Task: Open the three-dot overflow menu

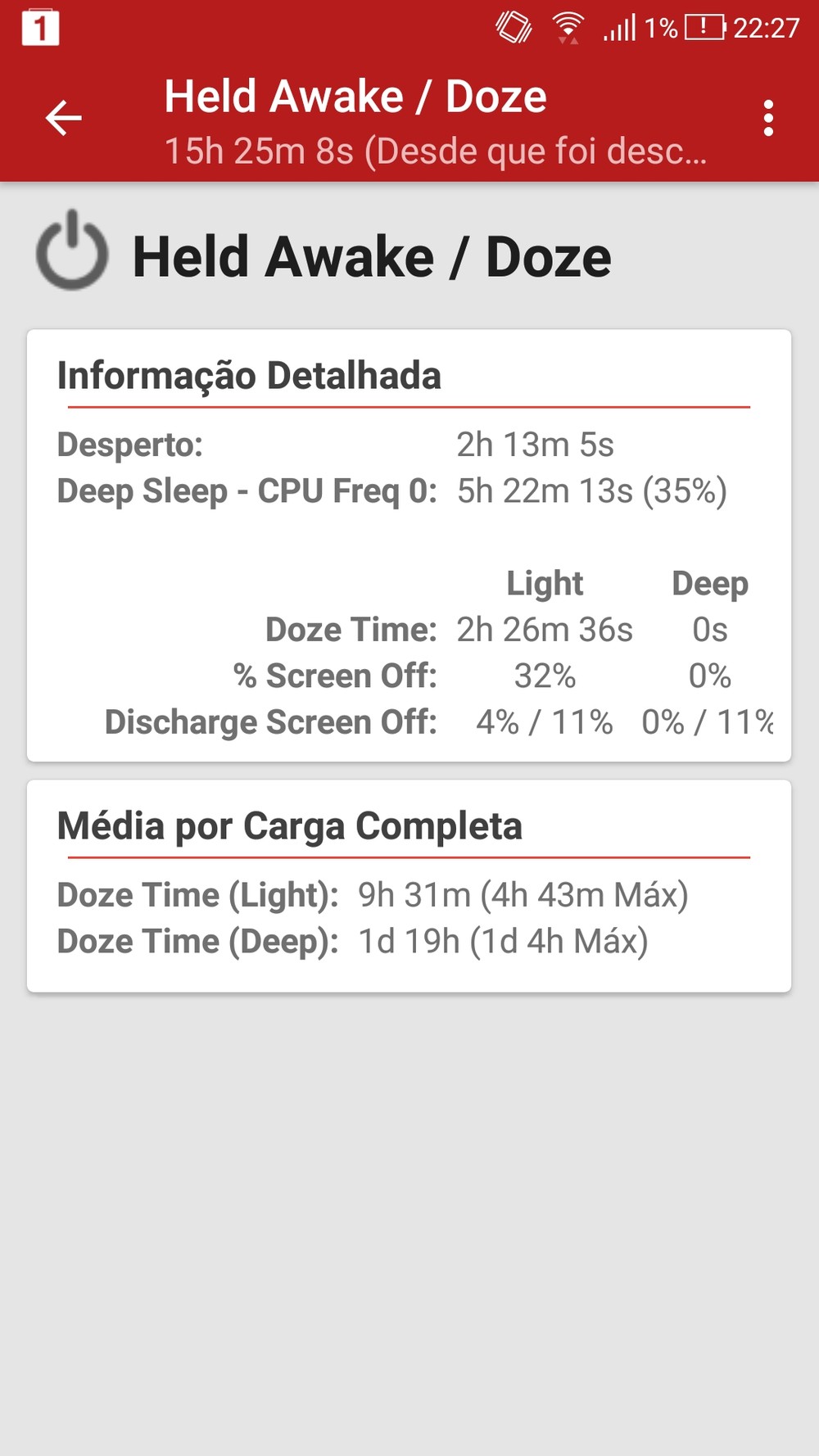Action: coord(767,119)
